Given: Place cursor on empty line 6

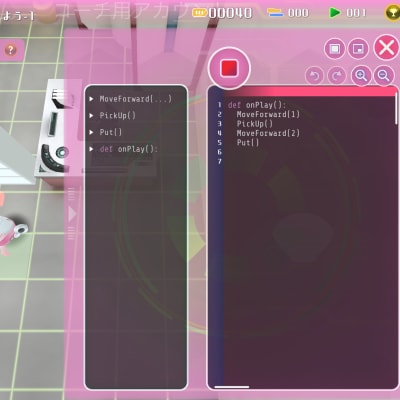Looking at the screenshot, I should coord(310,152).
